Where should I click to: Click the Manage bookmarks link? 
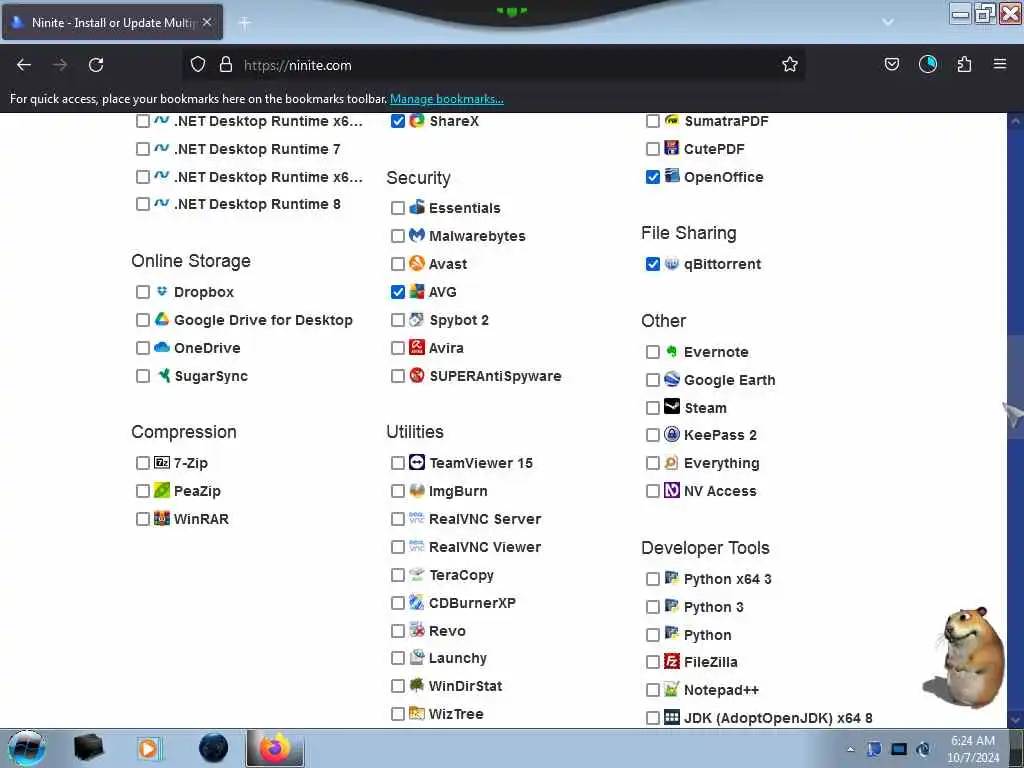447,99
